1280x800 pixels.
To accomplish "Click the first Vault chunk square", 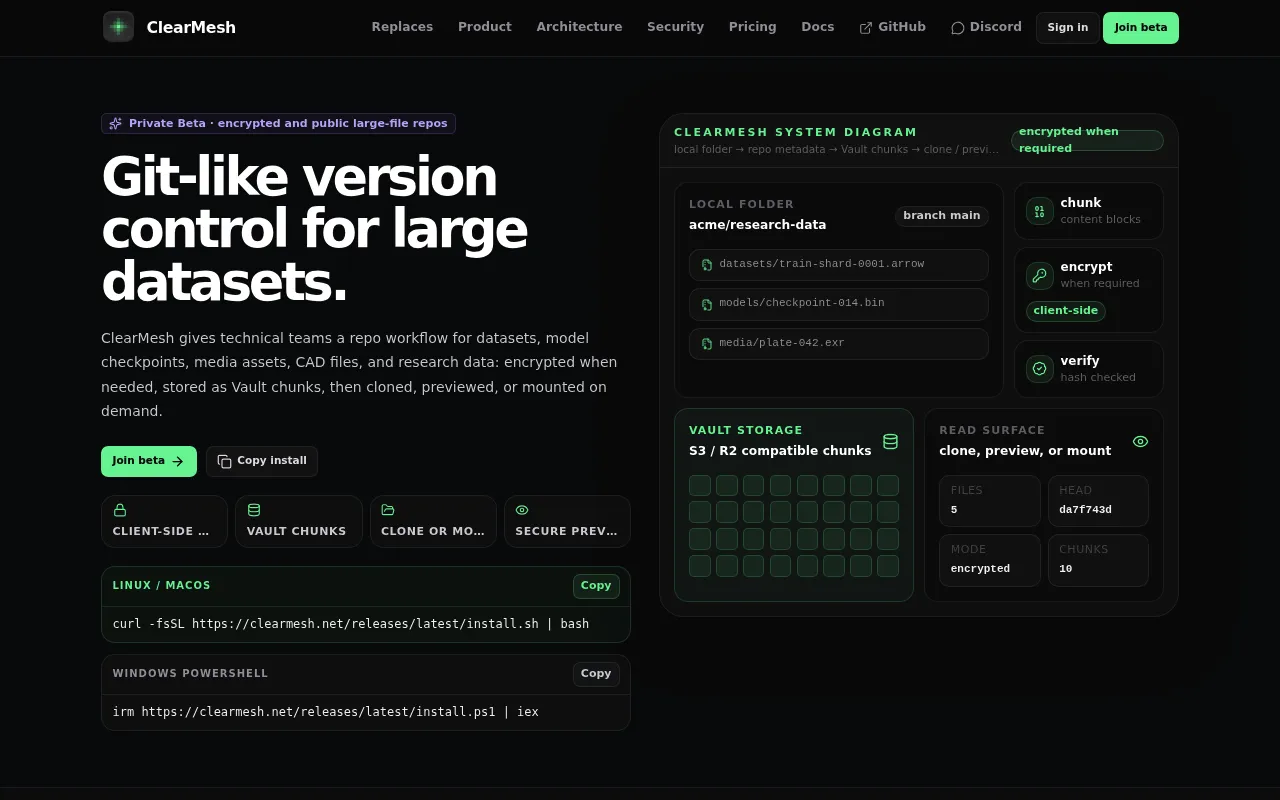I will pyautogui.click(x=700, y=486).
